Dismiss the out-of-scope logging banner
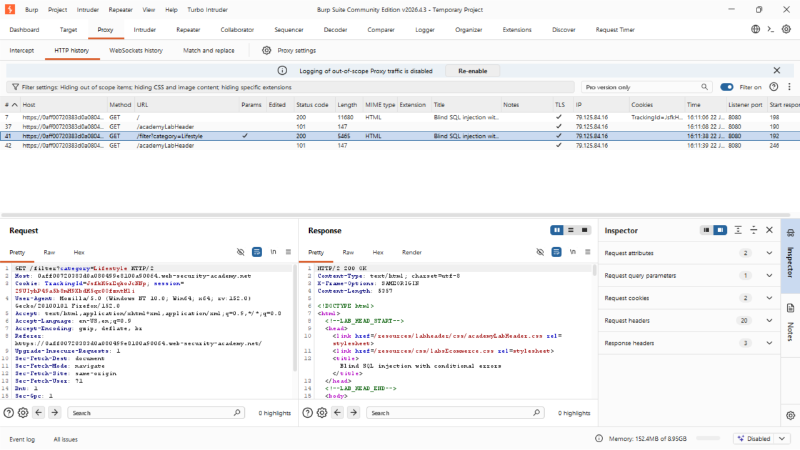 point(777,70)
